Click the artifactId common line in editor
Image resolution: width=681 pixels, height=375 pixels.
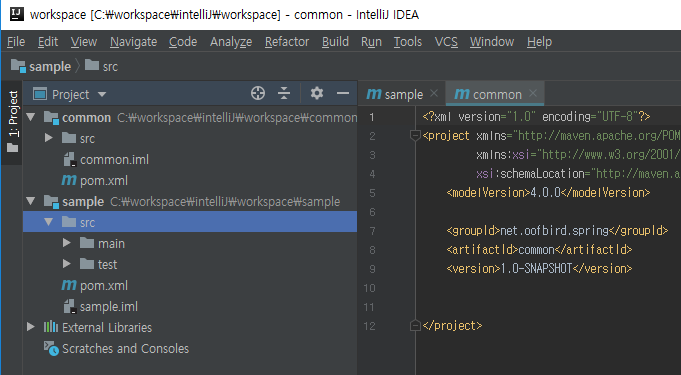(539, 249)
